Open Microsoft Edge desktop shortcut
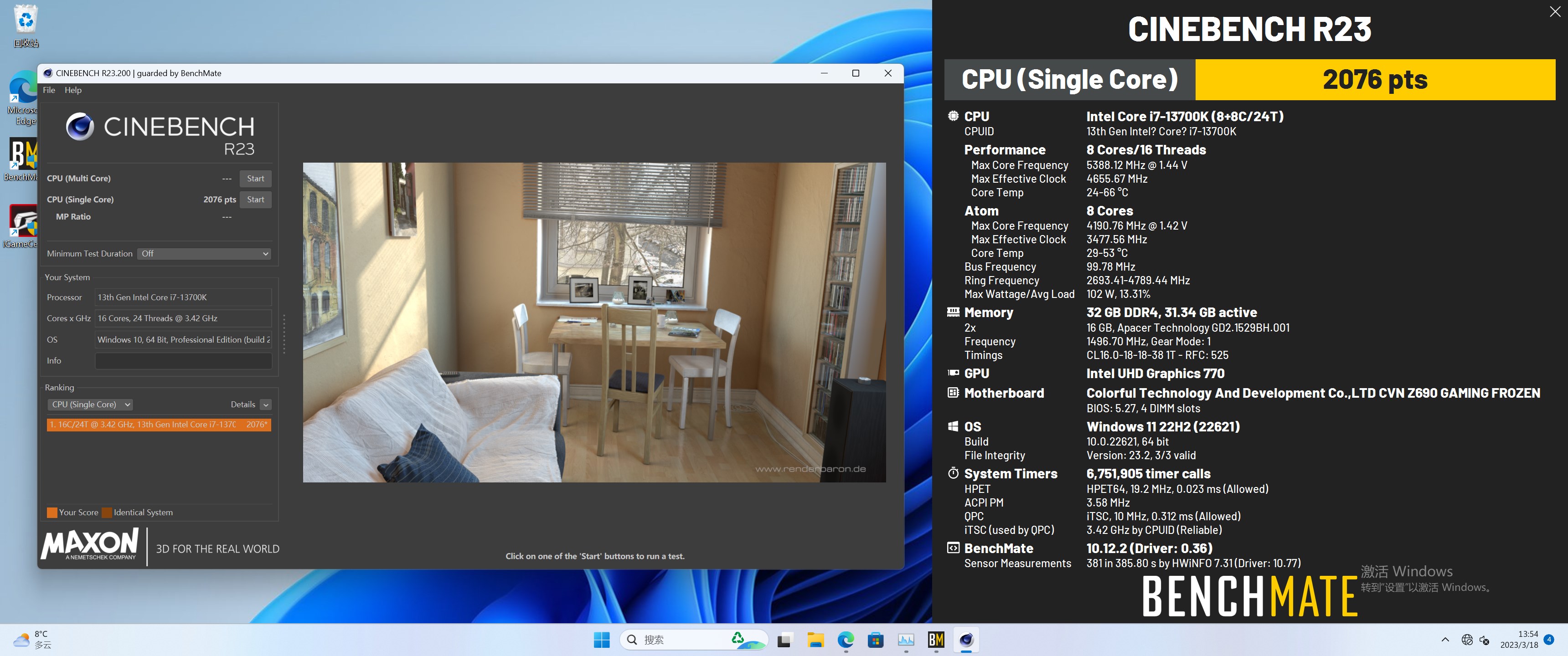 [23, 97]
